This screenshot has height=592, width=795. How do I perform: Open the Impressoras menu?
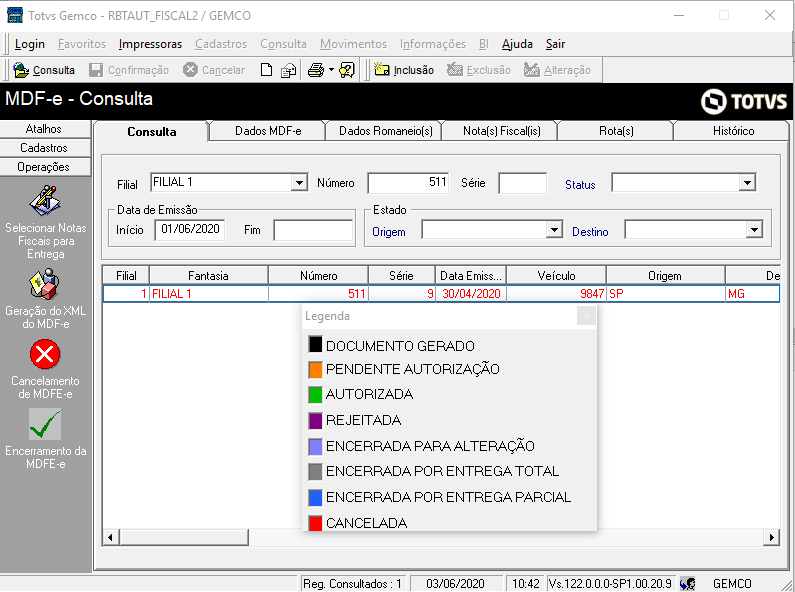click(150, 44)
